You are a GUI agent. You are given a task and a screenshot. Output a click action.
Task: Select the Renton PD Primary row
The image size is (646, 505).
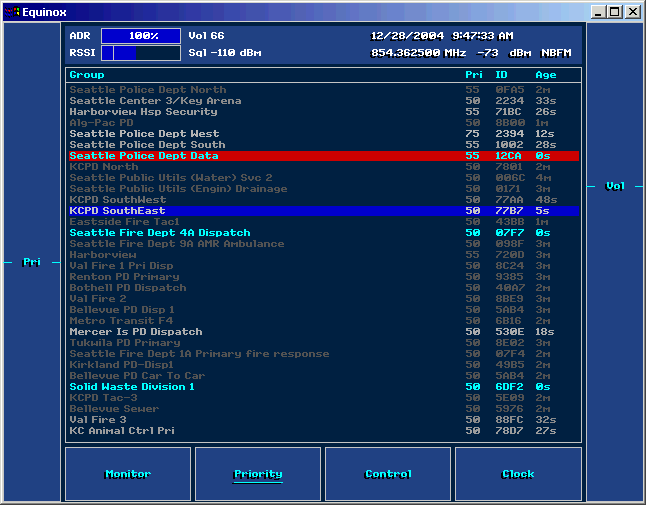pyautogui.click(x=324, y=277)
